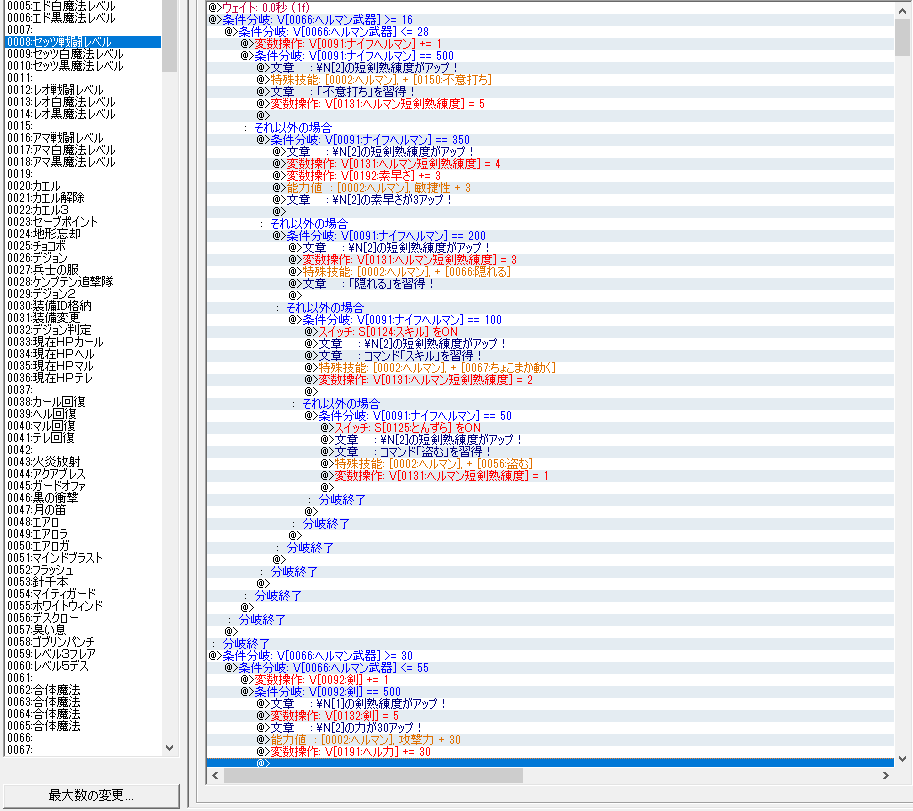Select list entry 0051:マインドブラスト
The image size is (913, 811).
click(55, 558)
